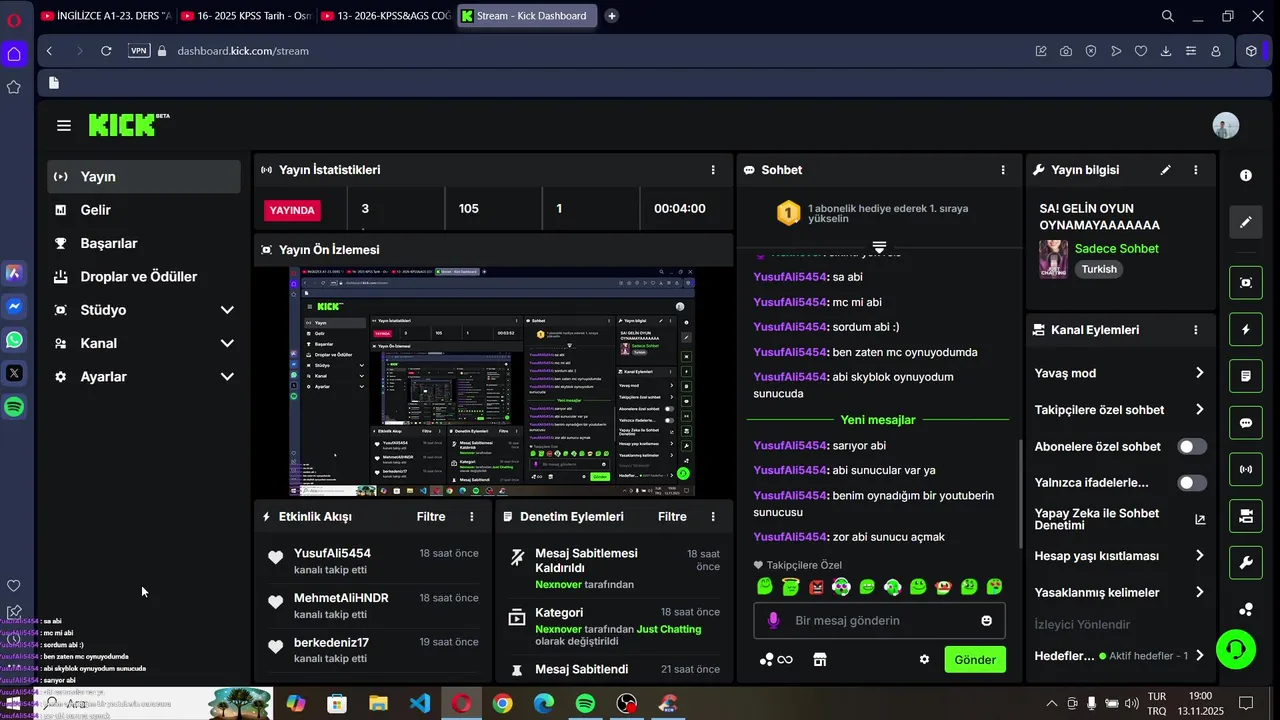
Task: Click into the Bir mesaj gönderin field
Action: pyautogui.click(x=879, y=621)
